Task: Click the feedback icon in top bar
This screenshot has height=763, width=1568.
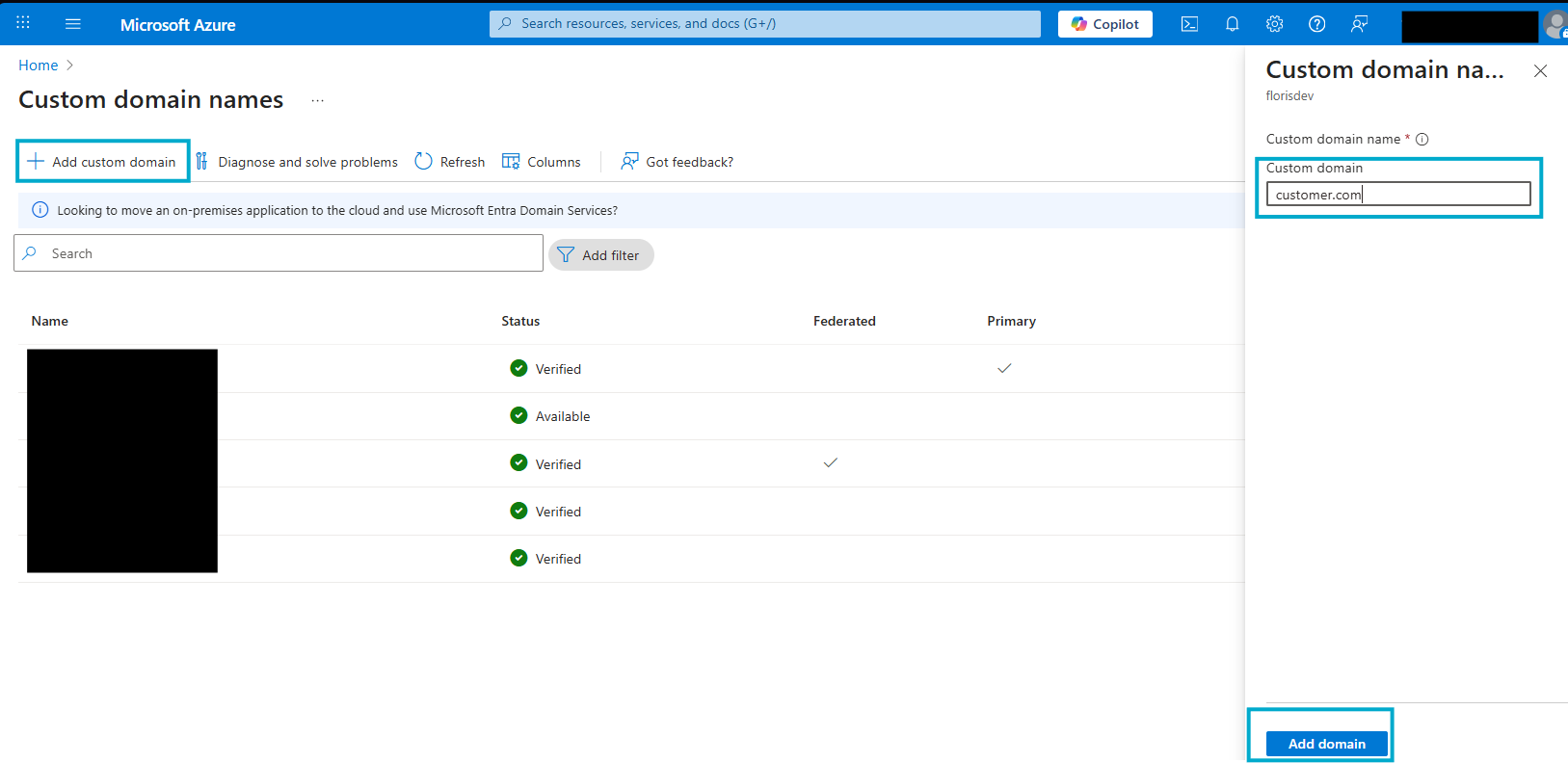Action: [x=1359, y=24]
